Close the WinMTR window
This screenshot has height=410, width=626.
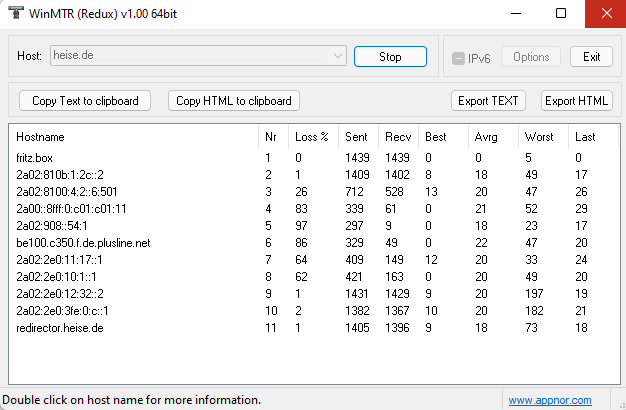click(605, 13)
